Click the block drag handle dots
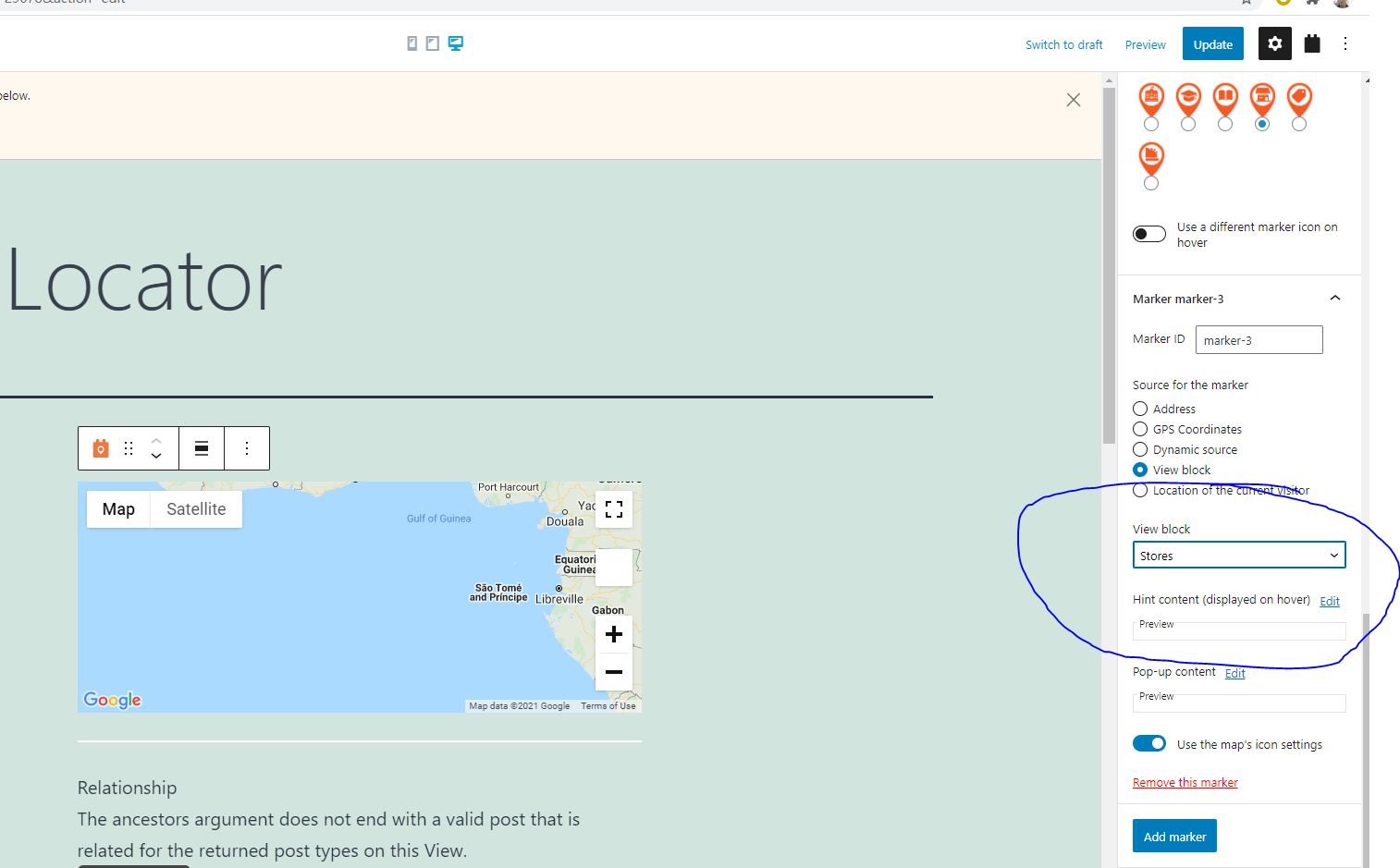Screen dimensions: 1400x868 click(x=129, y=448)
